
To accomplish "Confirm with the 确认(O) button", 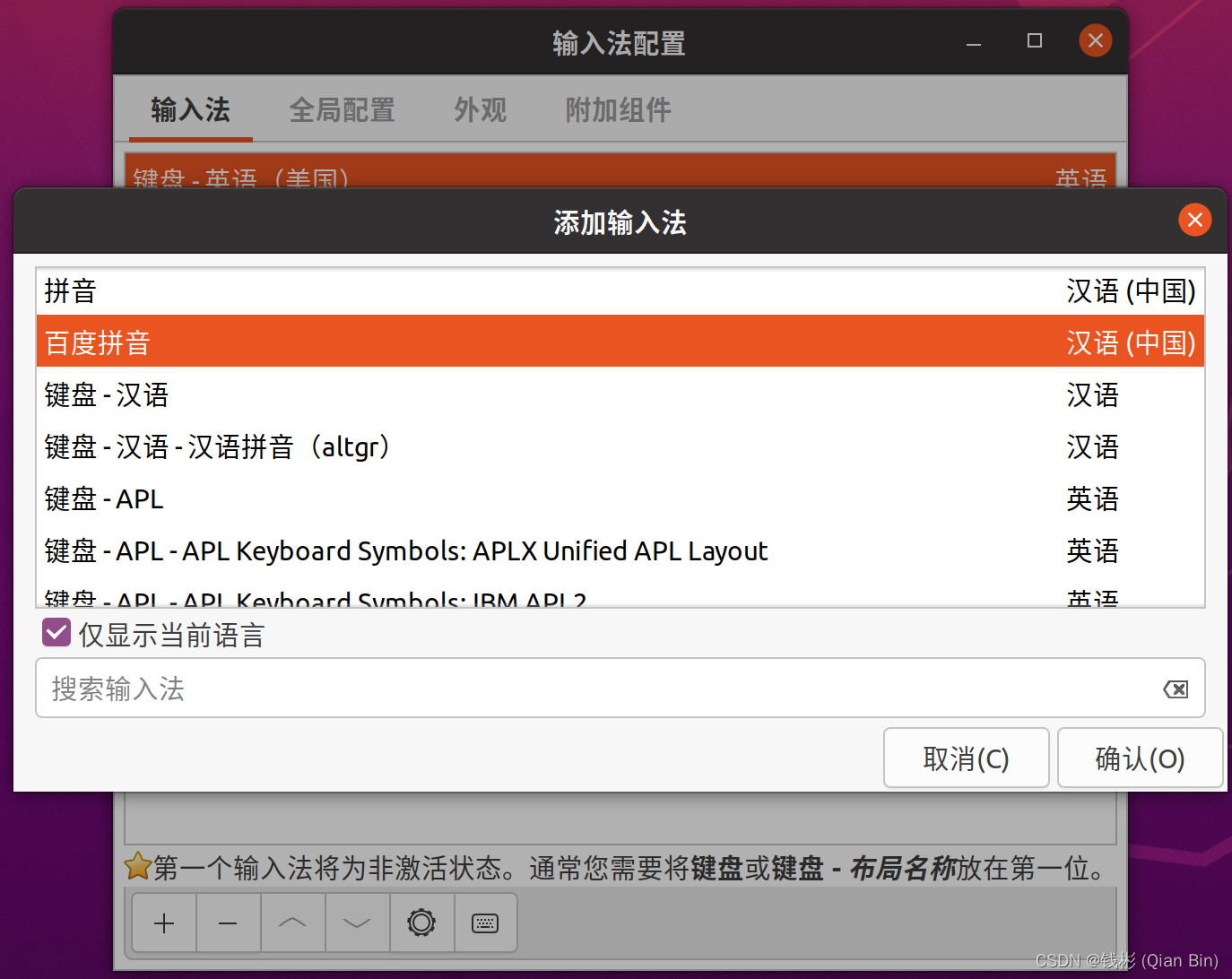I will click(1140, 758).
